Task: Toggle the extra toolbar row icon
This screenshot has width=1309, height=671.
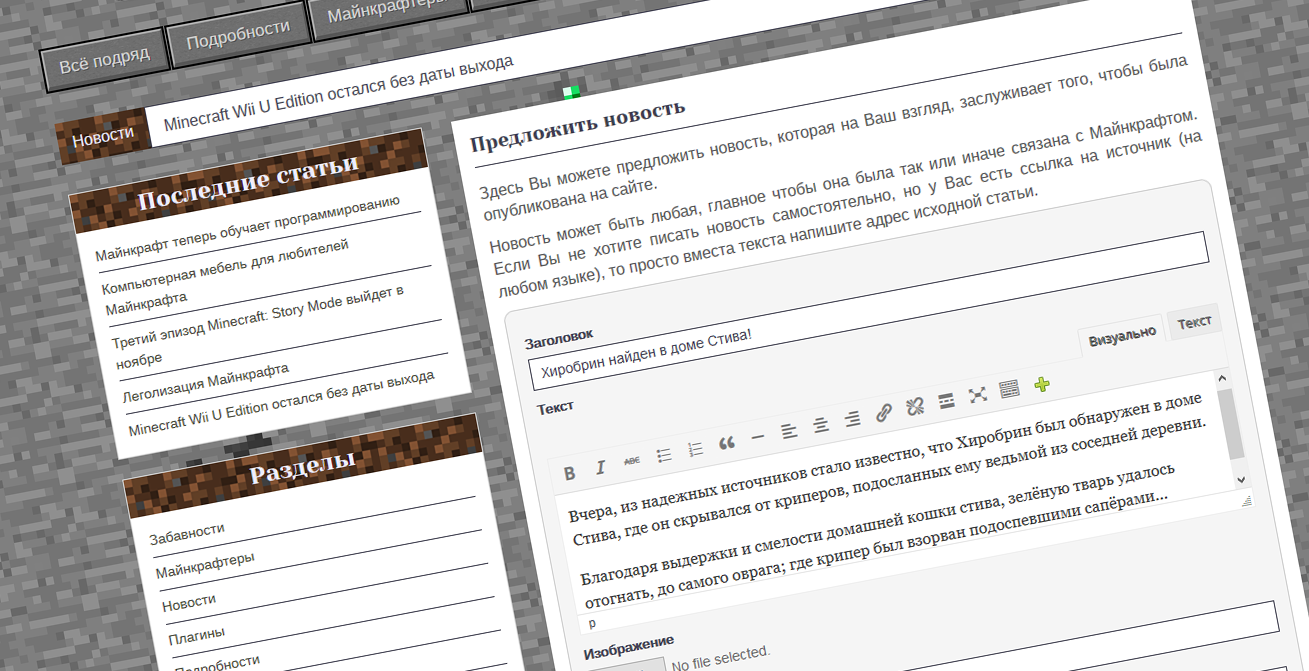Action: (1009, 388)
